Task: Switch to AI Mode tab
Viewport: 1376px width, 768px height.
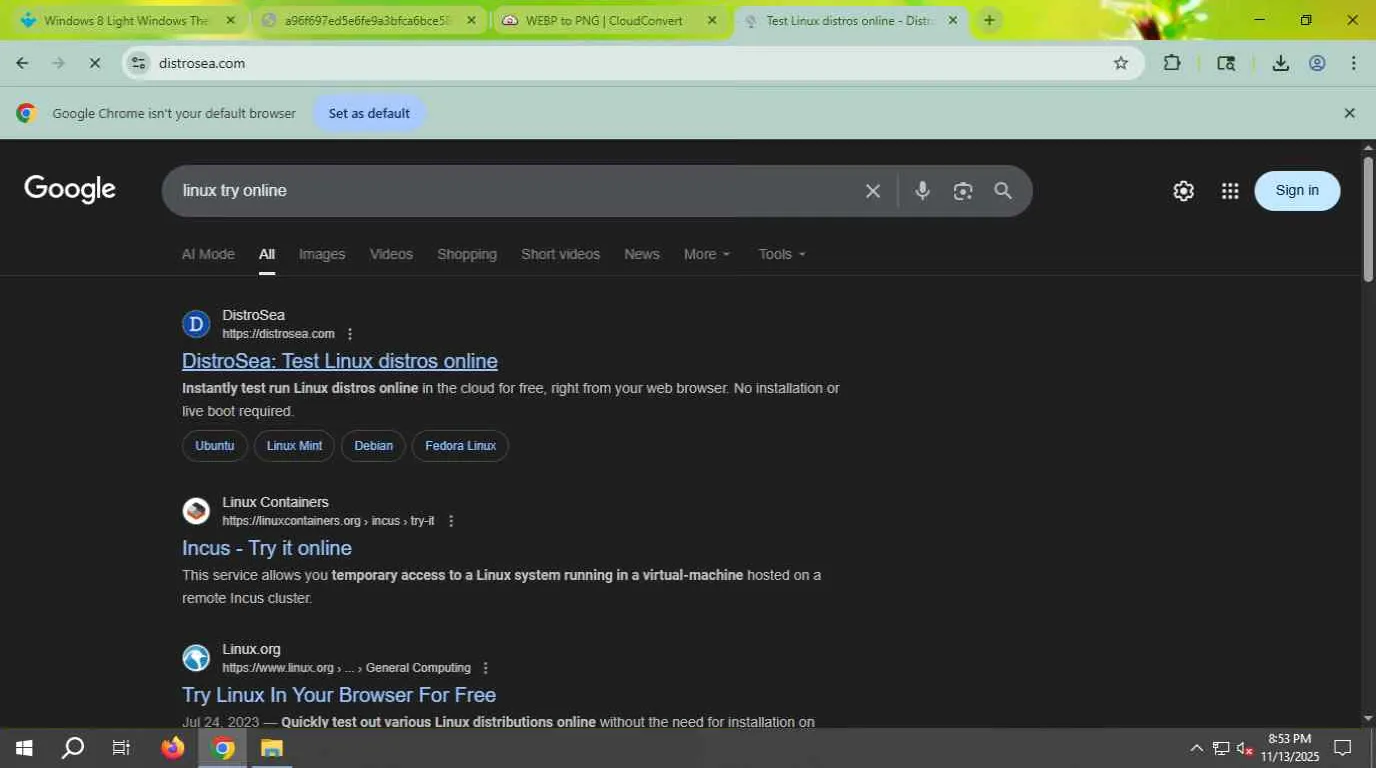Action: point(208,254)
